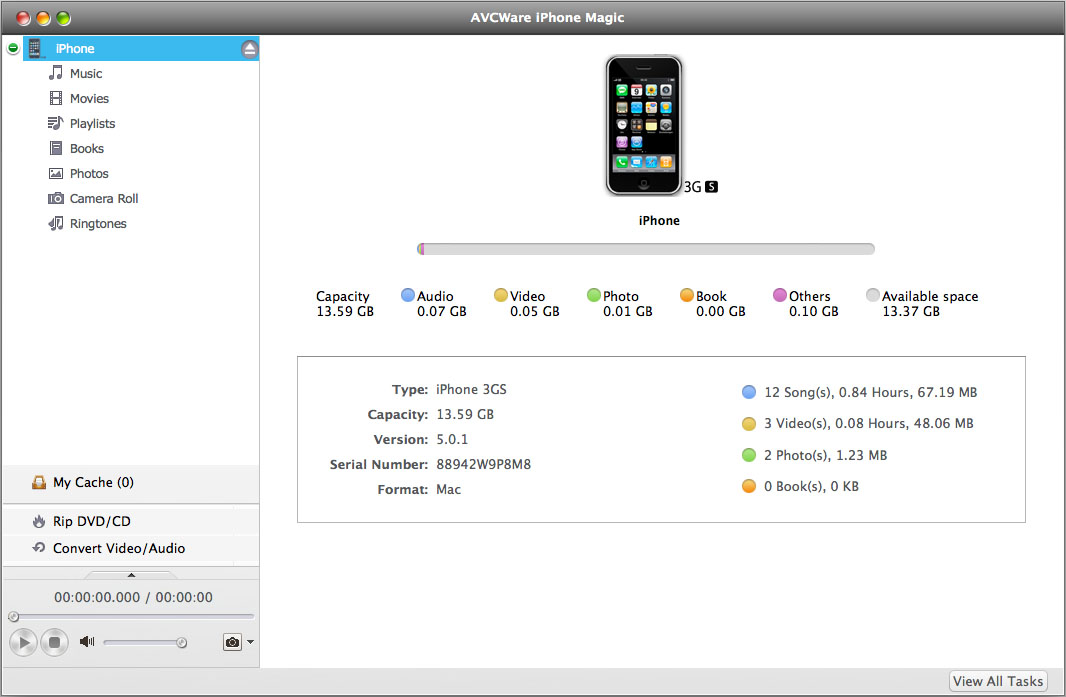
Task: Open the Movies category
Action: coord(89,99)
